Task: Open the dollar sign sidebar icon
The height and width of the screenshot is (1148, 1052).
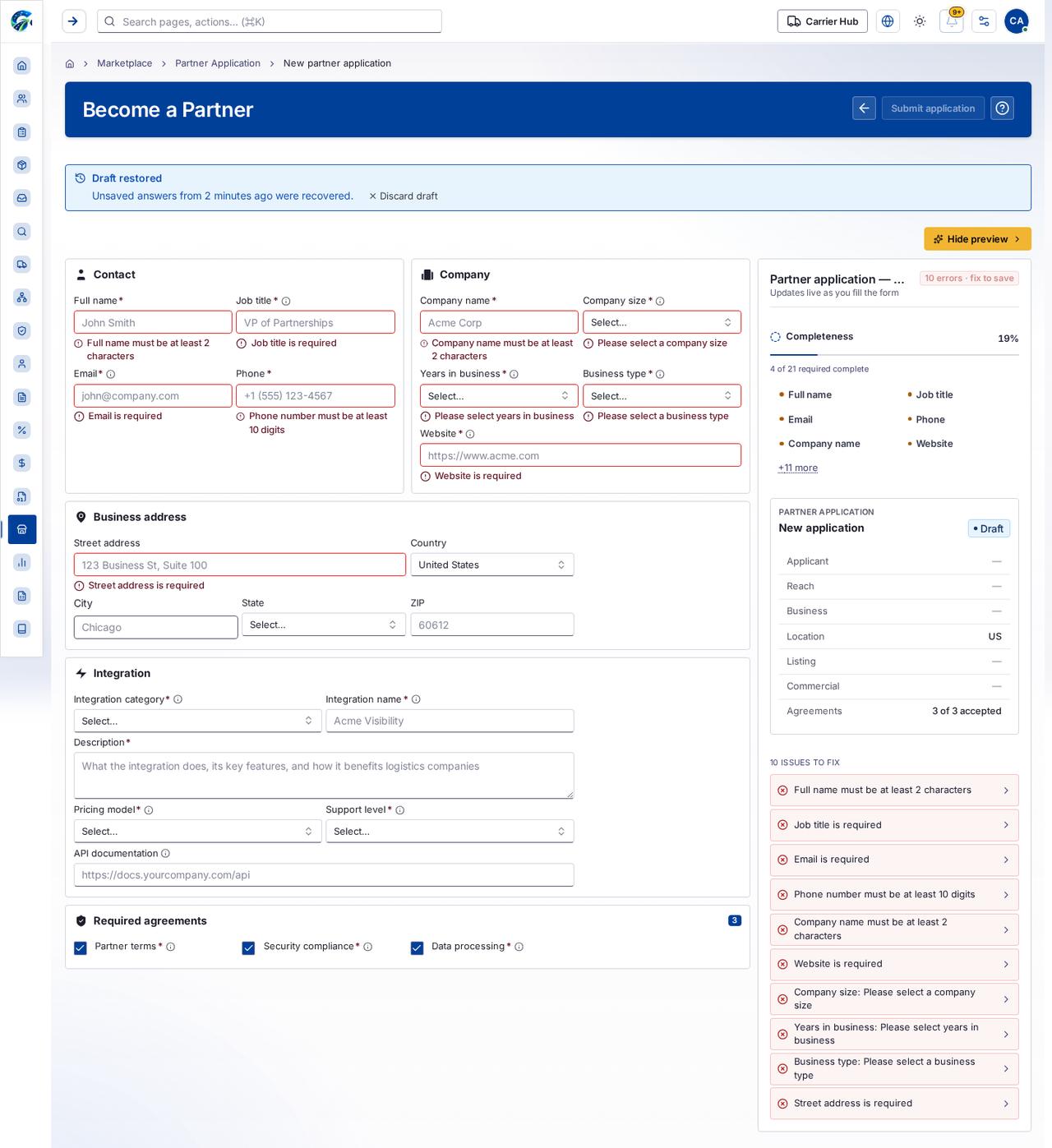Action: point(22,463)
